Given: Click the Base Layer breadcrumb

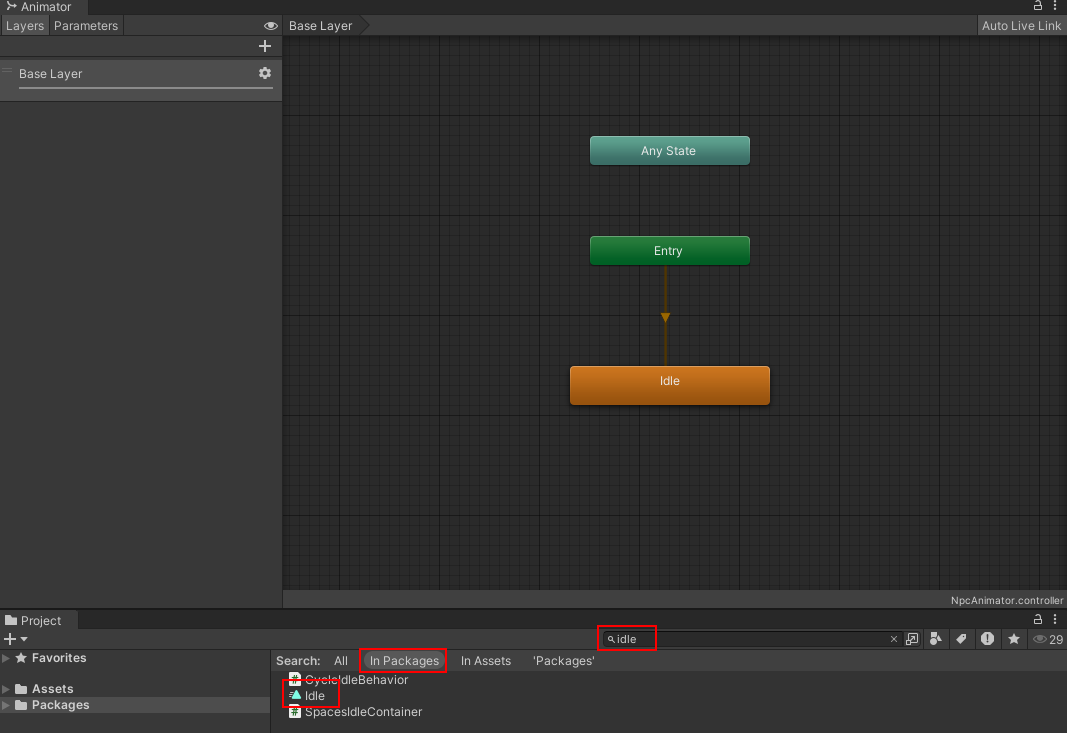Looking at the screenshot, I should tap(319, 25).
